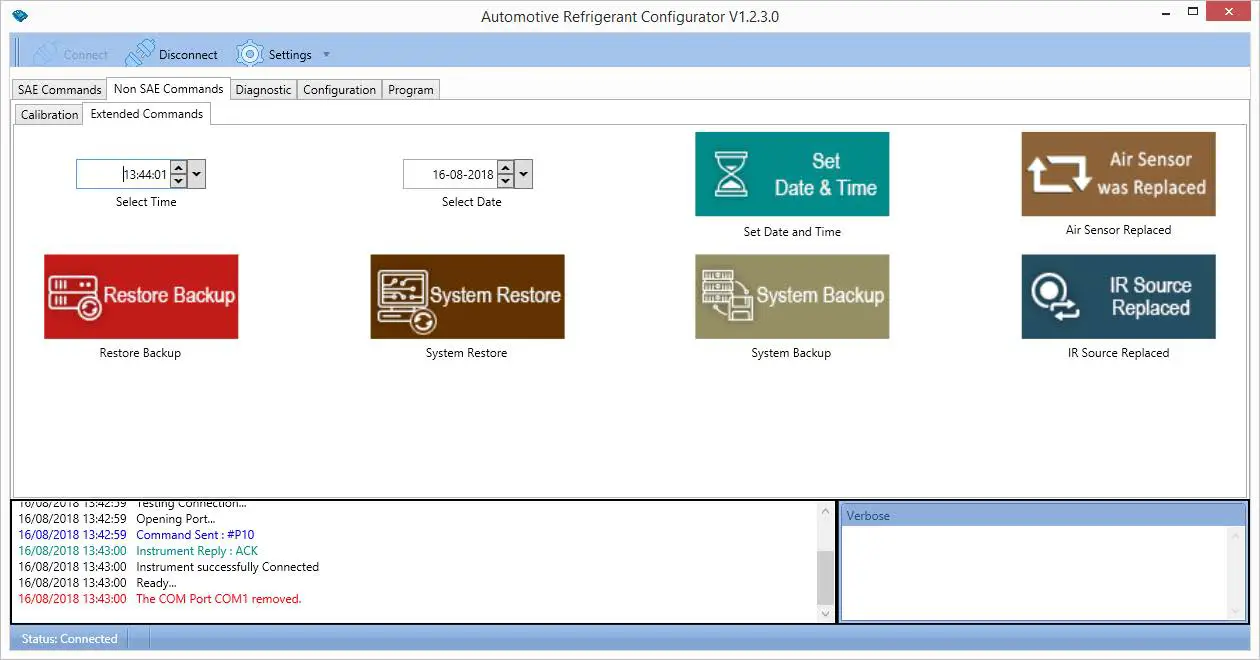
Task: Switch to the SAE Commands tab
Action: click(x=58, y=89)
